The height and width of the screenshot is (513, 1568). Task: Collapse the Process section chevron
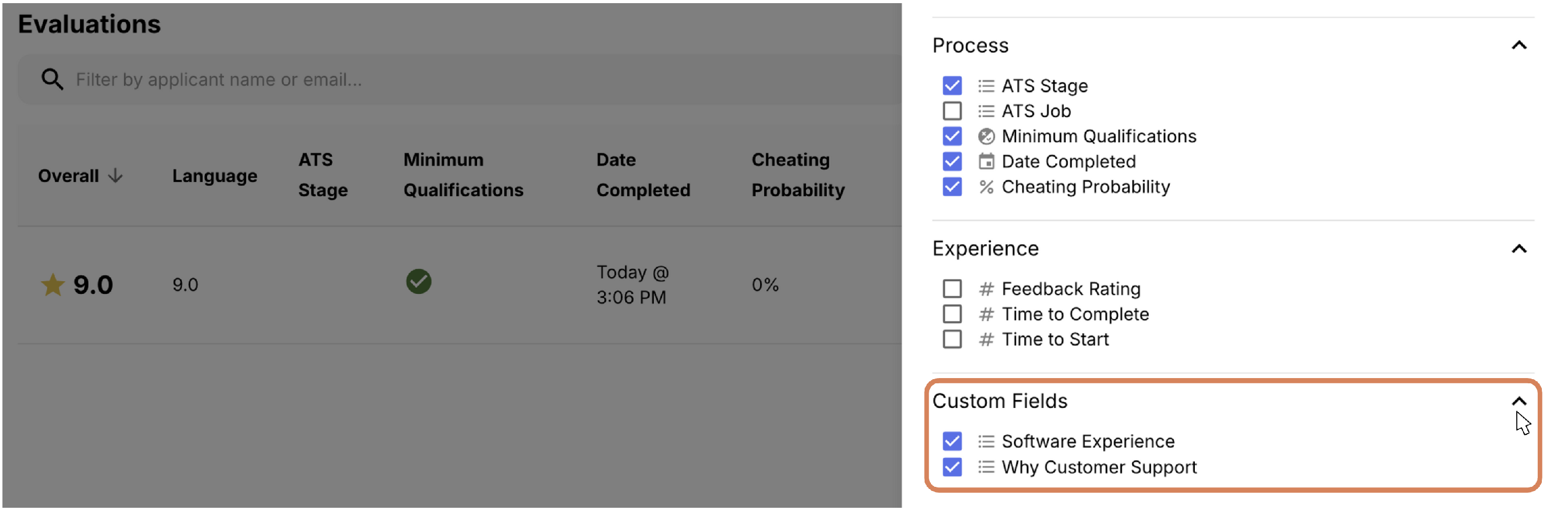pos(1519,45)
